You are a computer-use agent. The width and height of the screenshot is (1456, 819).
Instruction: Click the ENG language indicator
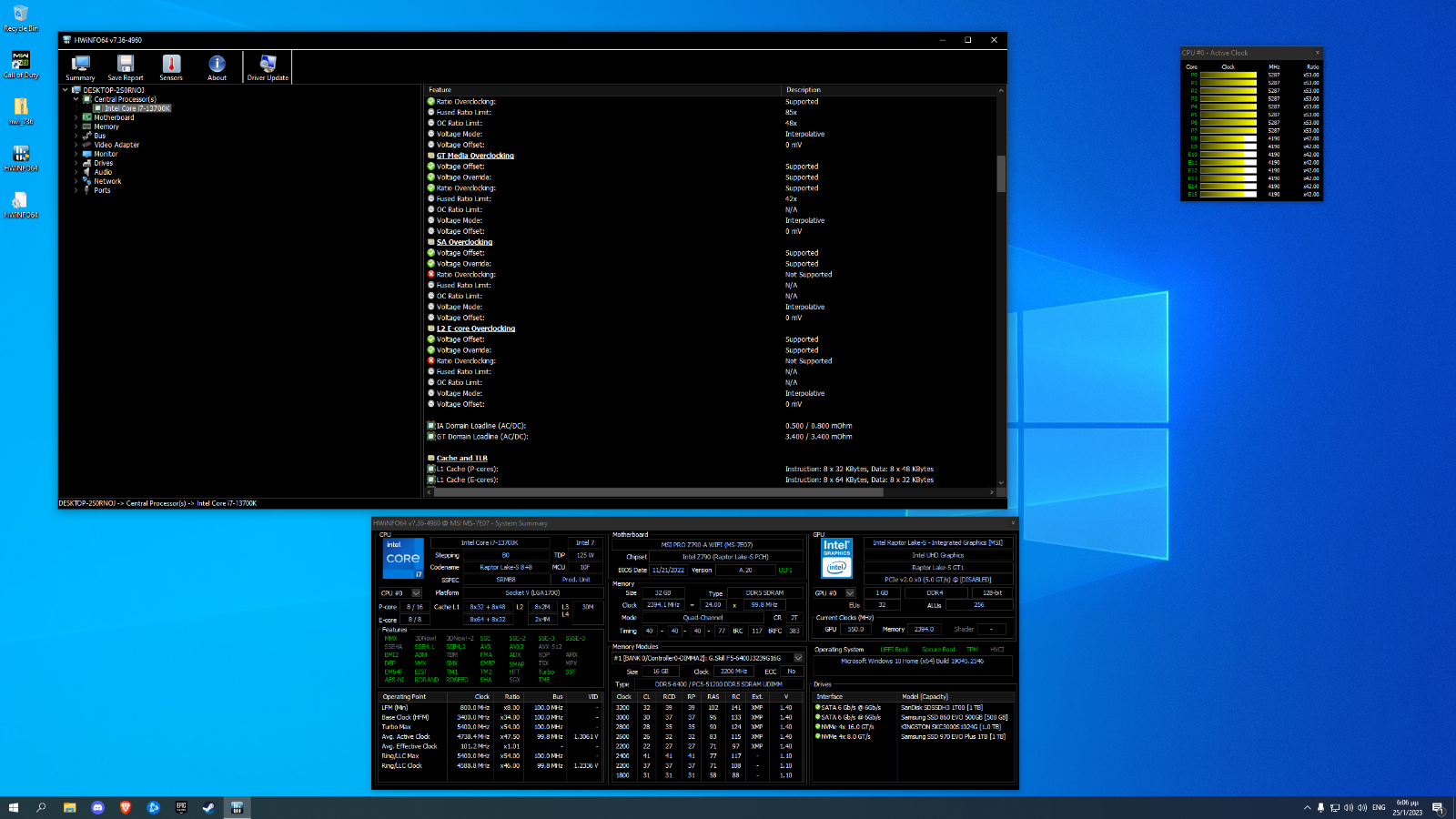[x=1379, y=807]
